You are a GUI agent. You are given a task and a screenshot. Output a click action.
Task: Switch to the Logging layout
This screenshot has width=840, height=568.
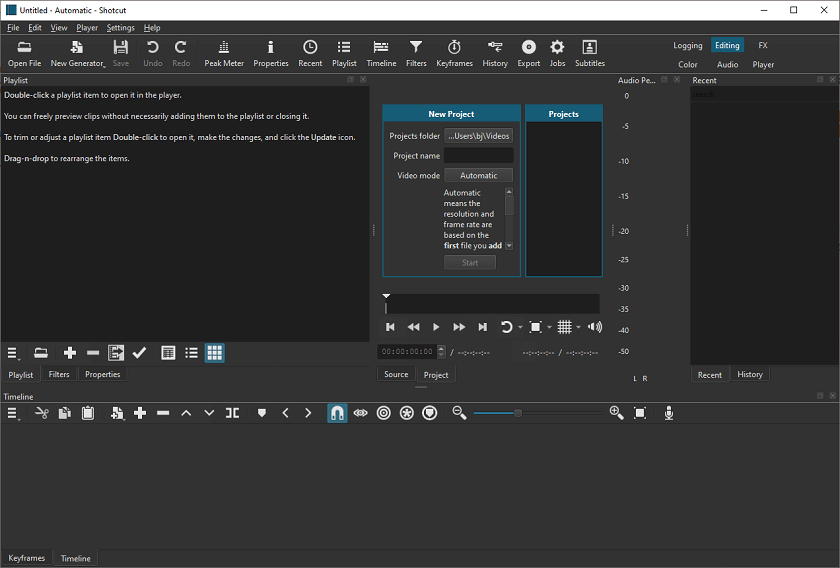point(688,46)
